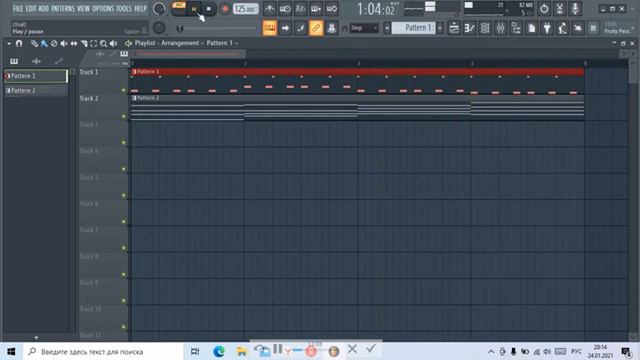Select the Playlist playback speaker tool
The height and width of the screenshot is (360, 640).
pyautogui.click(x=113, y=43)
